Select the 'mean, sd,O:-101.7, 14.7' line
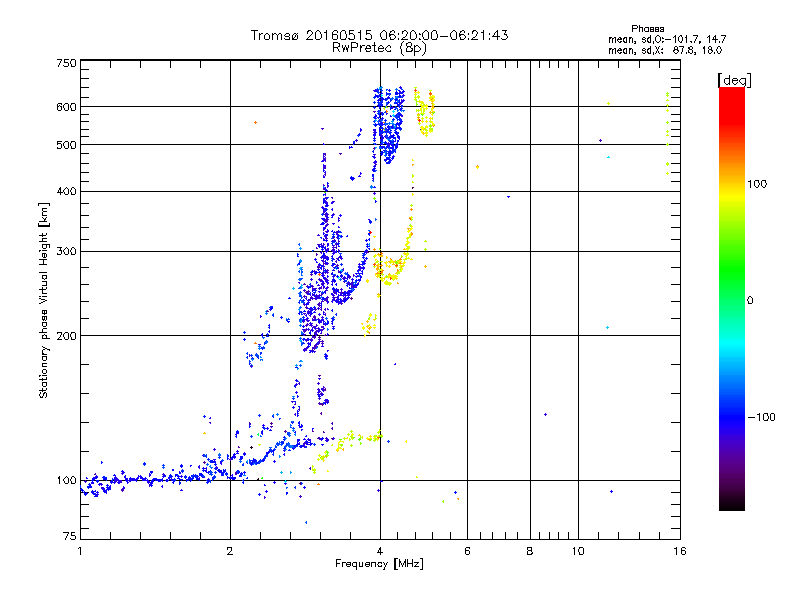 click(667, 39)
